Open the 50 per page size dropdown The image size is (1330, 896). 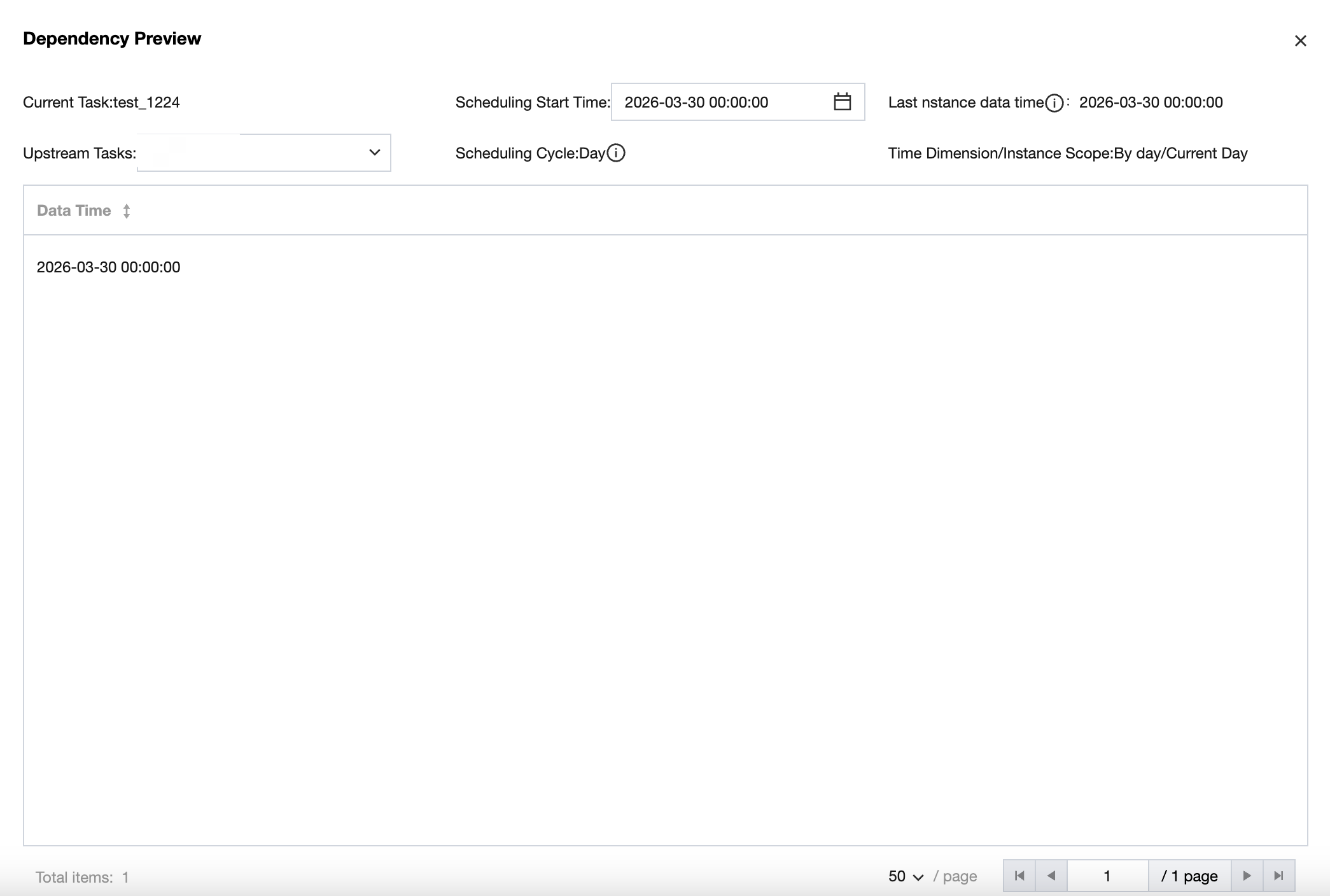click(x=905, y=876)
